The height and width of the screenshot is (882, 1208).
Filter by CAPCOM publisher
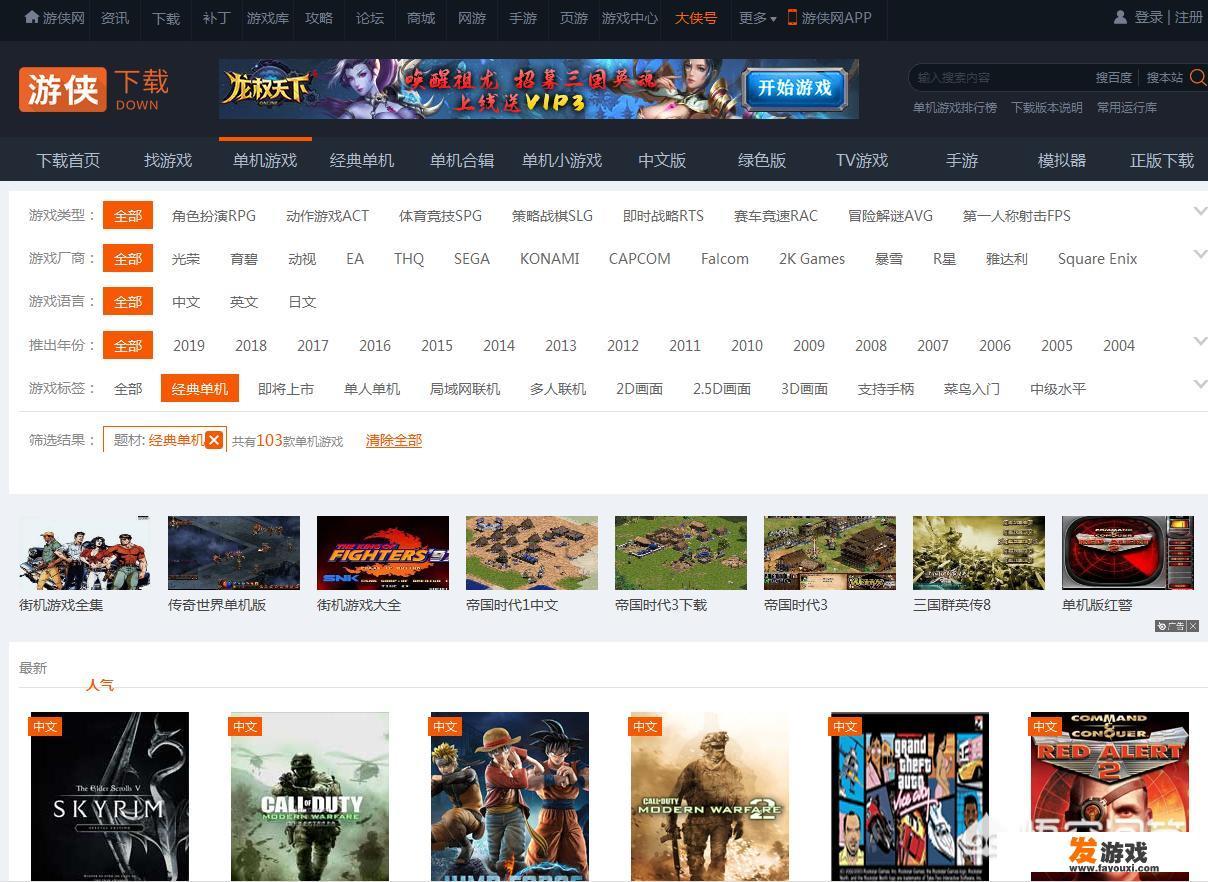[x=640, y=258]
